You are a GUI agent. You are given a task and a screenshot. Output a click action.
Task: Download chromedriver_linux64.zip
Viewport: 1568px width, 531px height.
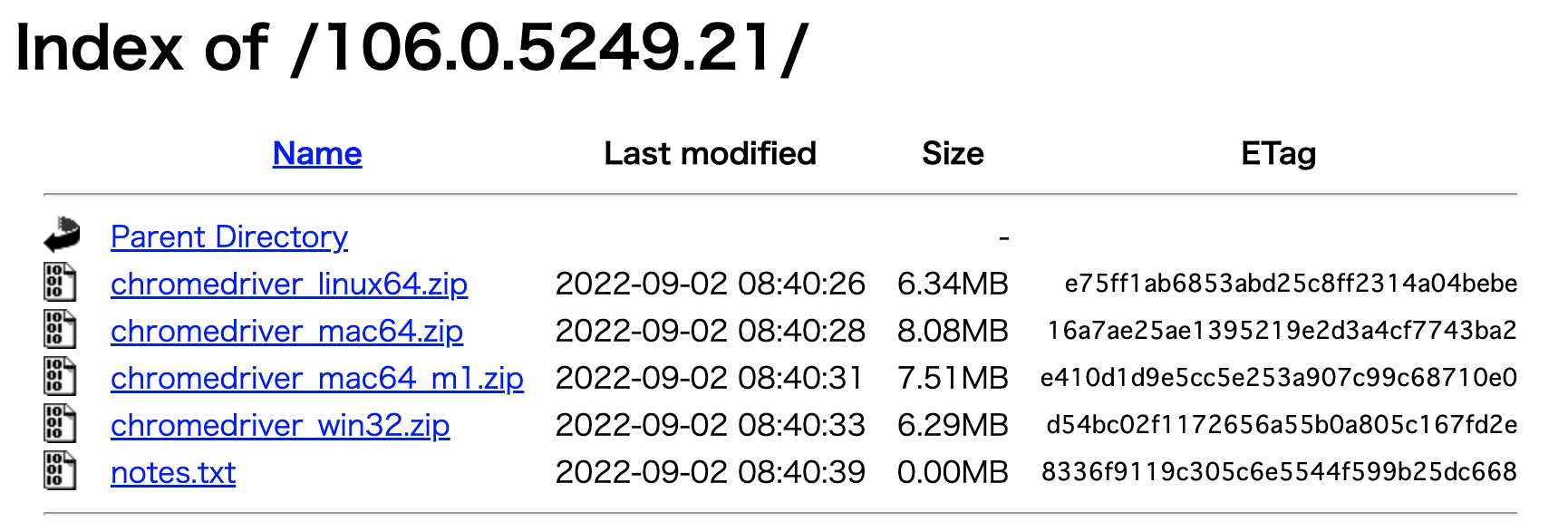[x=288, y=284]
